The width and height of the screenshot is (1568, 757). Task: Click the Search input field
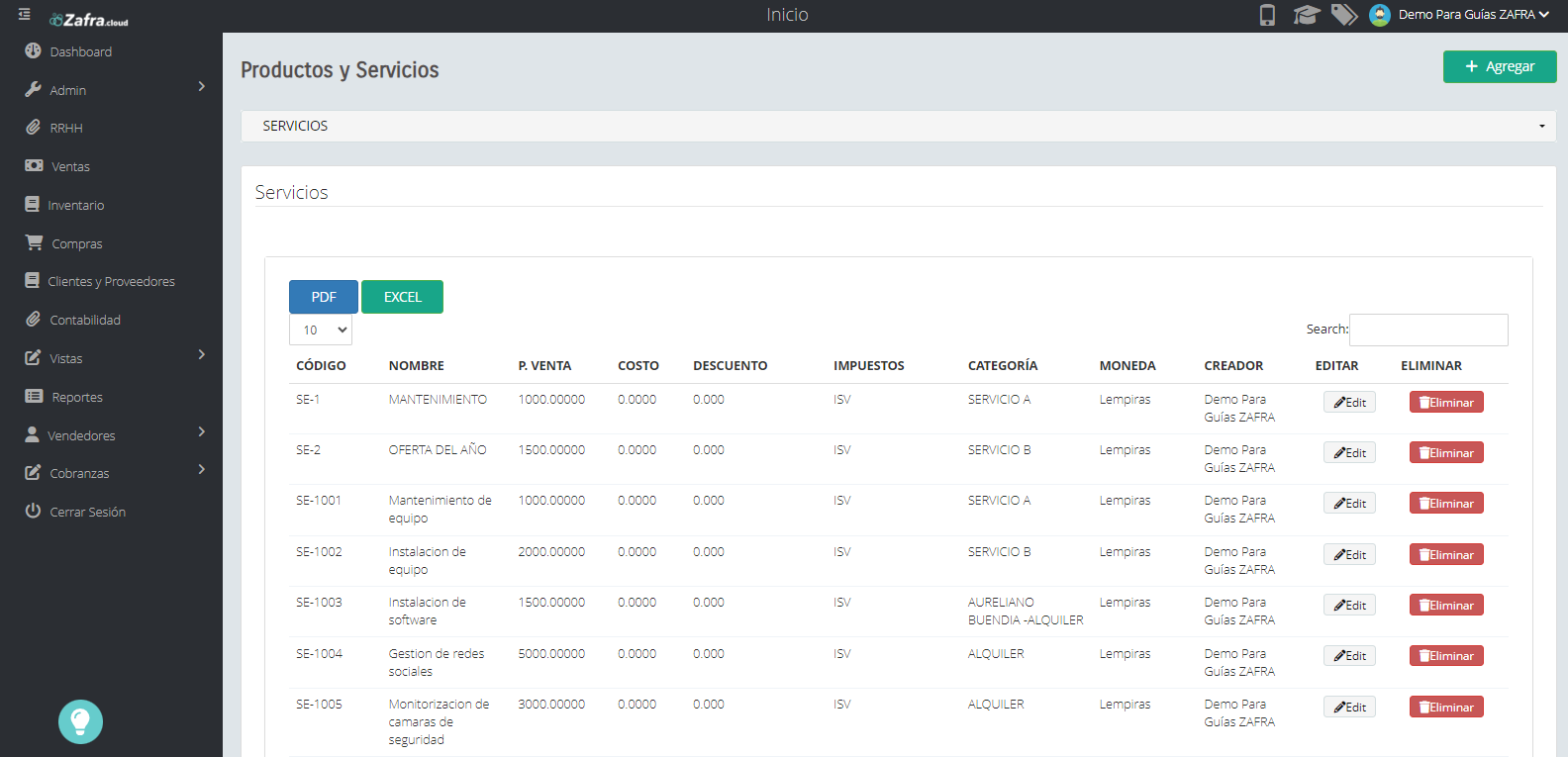(1428, 330)
